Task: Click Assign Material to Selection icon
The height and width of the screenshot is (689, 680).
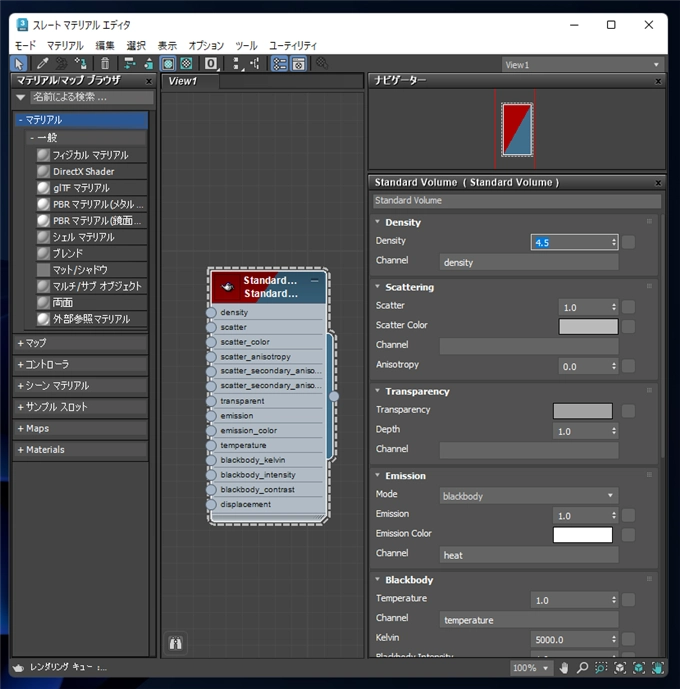Action: [x=81, y=64]
